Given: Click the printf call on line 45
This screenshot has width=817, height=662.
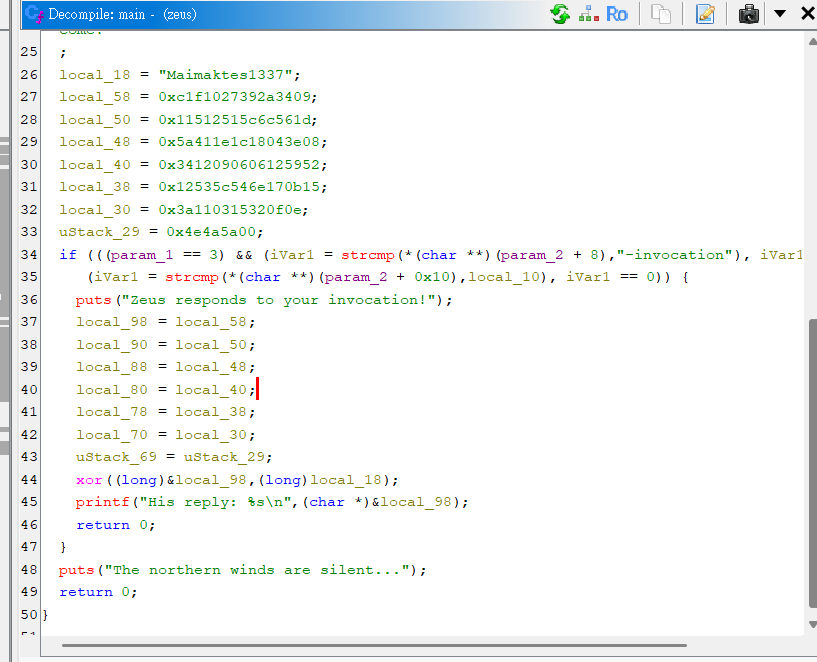Looking at the screenshot, I should [x=103, y=502].
